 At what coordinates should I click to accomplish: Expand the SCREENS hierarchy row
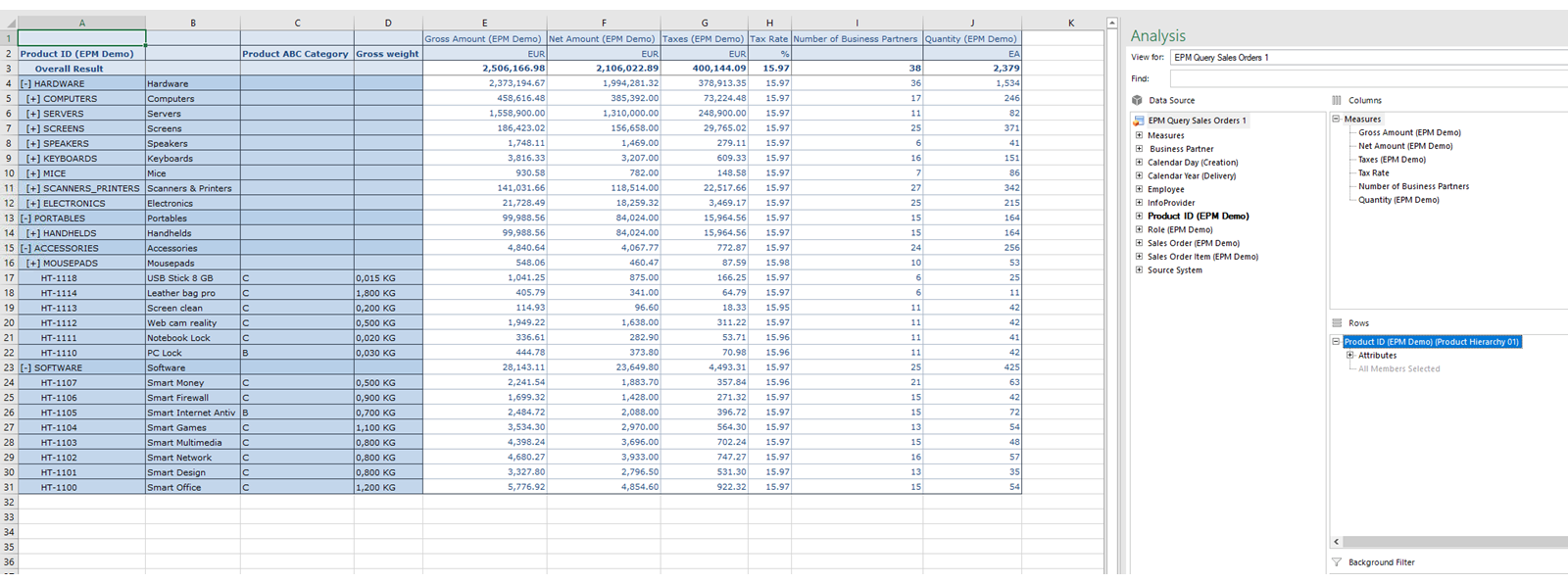click(33, 128)
